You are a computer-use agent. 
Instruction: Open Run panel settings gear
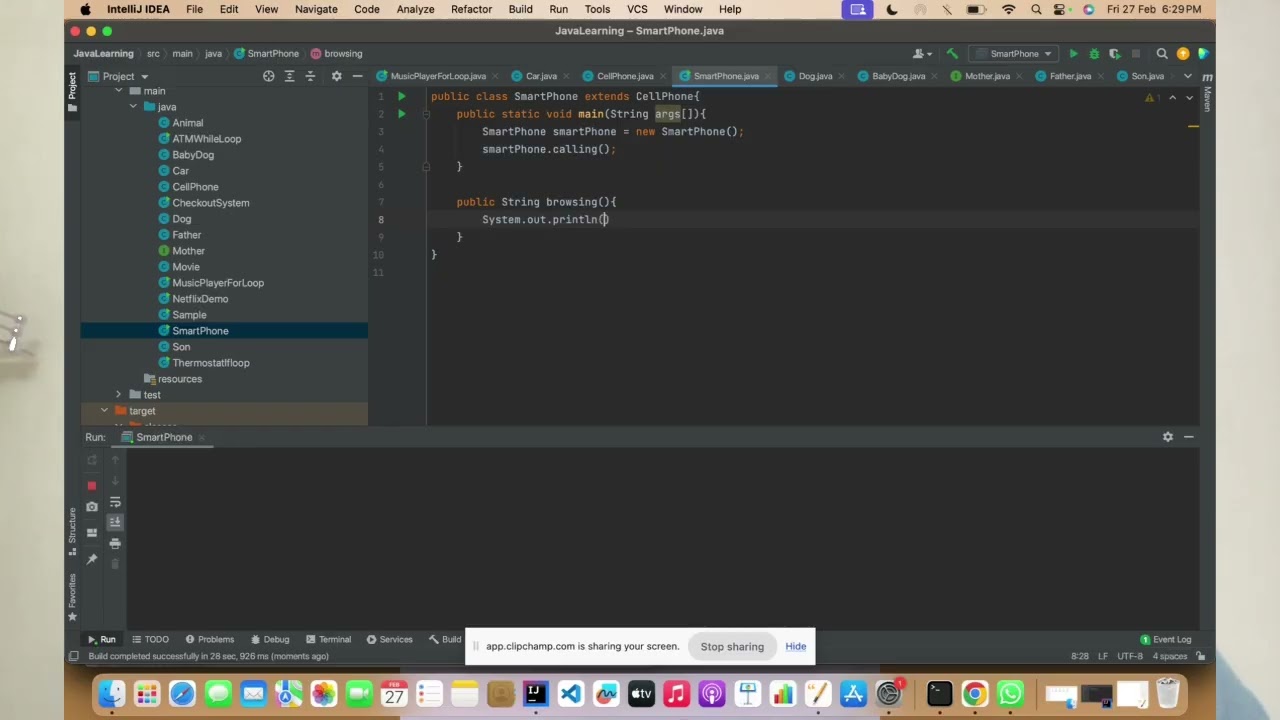pos(1167,437)
